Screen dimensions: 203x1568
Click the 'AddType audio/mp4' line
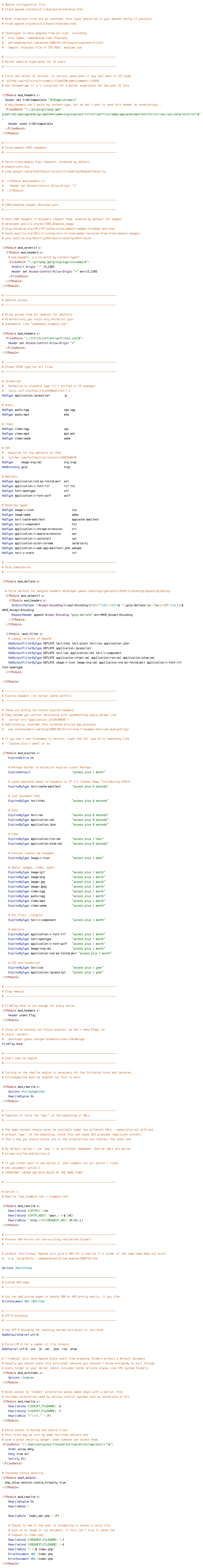point(35,415)
